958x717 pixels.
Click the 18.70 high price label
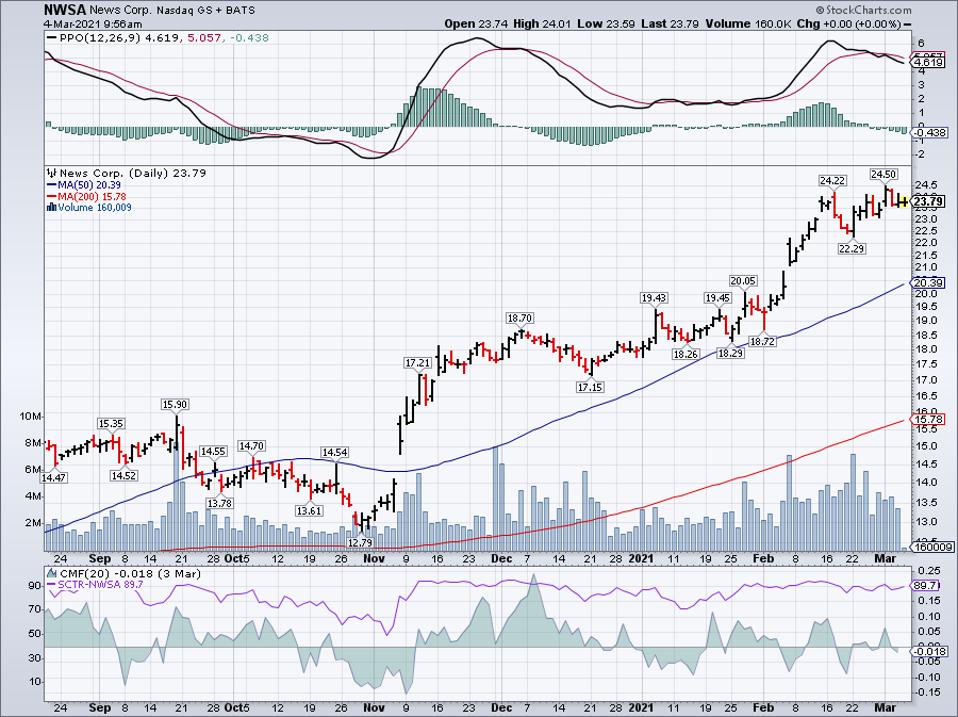[x=519, y=318]
